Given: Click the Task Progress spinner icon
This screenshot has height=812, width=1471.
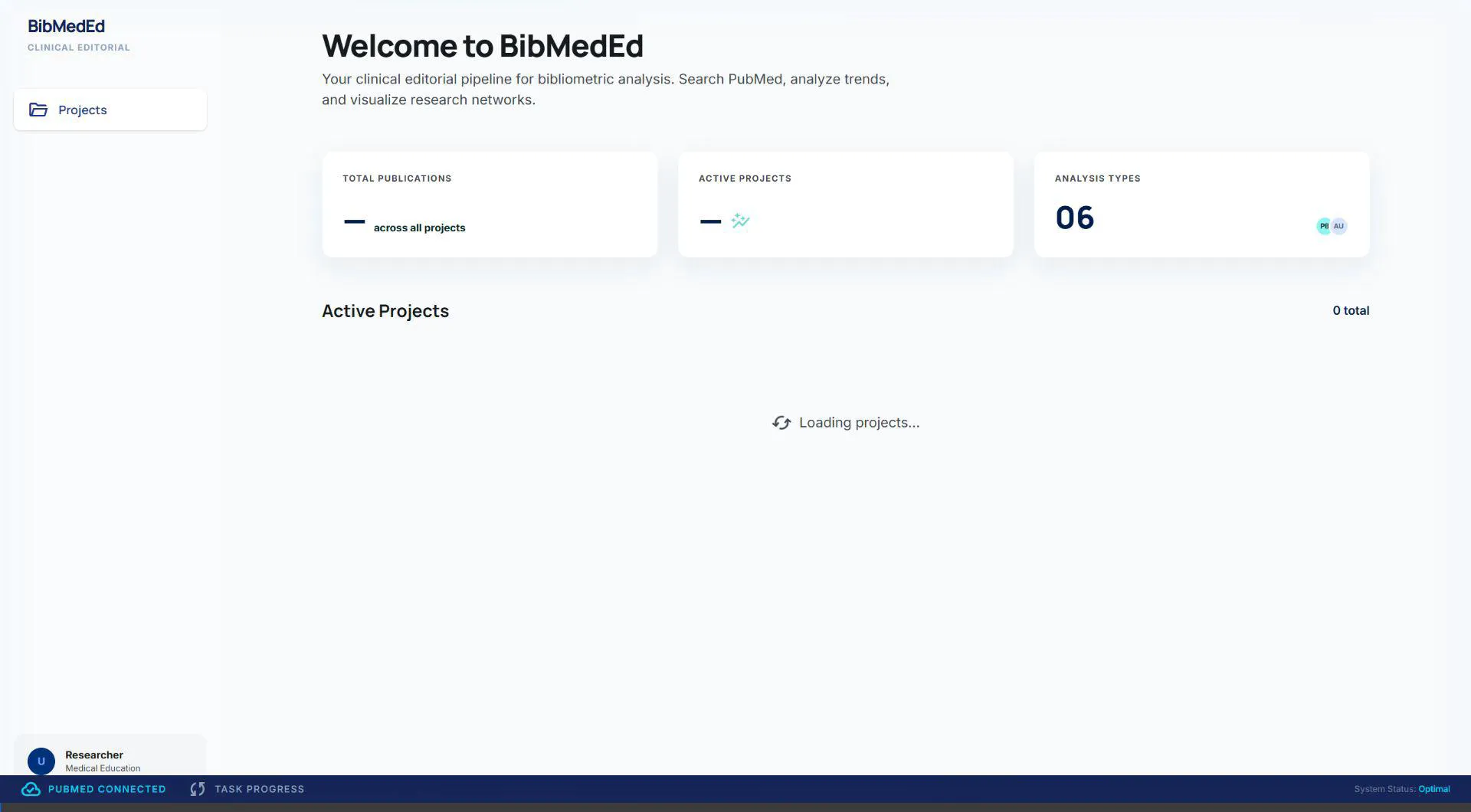Looking at the screenshot, I should pos(198,789).
